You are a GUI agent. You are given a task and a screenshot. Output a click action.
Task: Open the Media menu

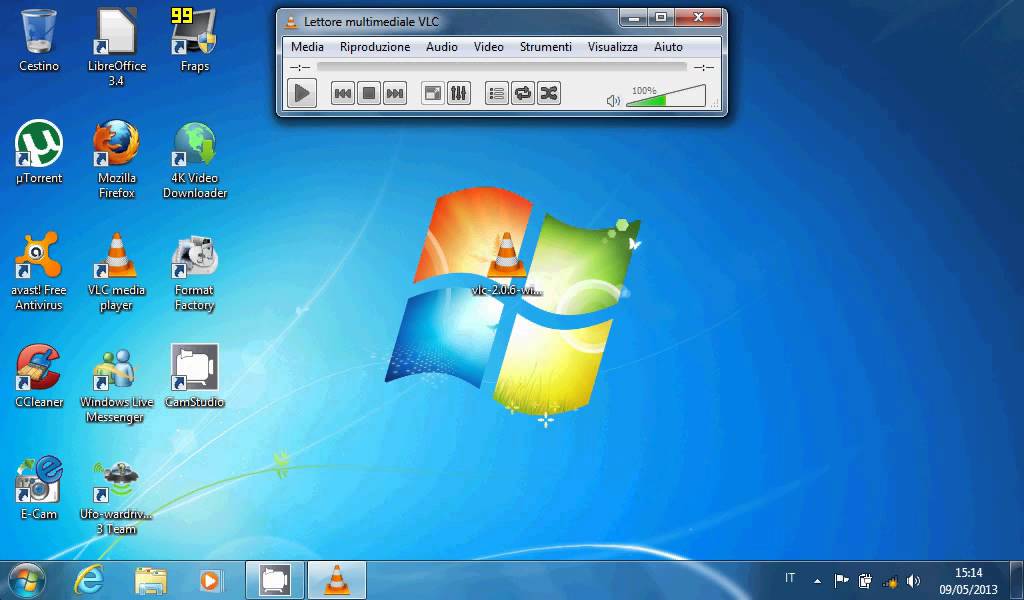(x=307, y=47)
